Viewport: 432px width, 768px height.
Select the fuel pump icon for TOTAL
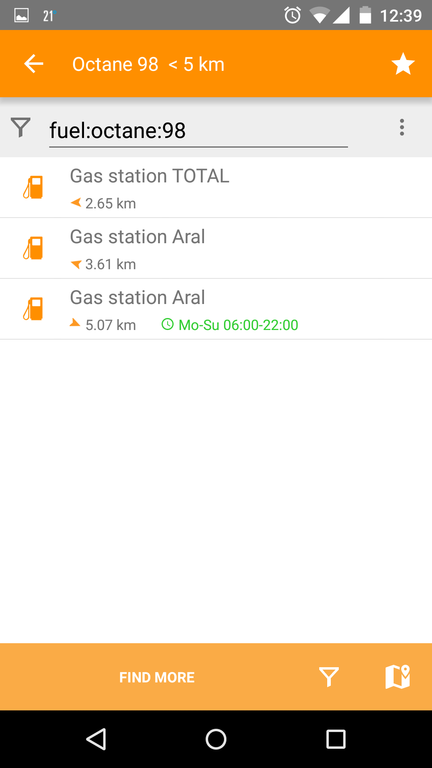click(33, 188)
